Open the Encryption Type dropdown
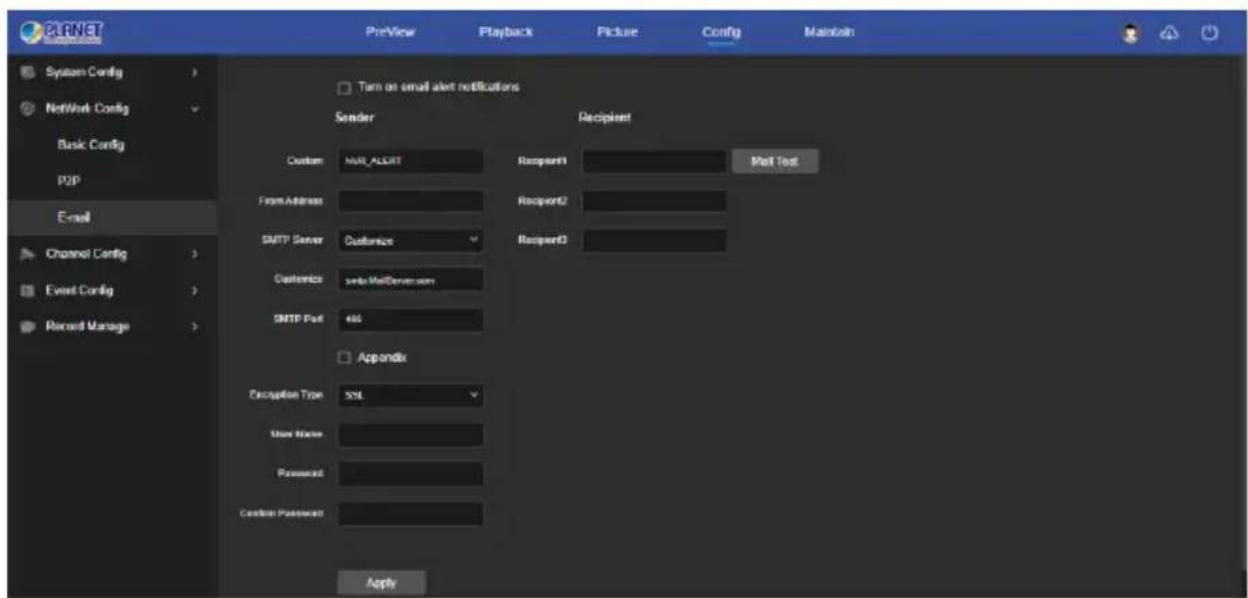 pyautogui.click(x=410, y=396)
